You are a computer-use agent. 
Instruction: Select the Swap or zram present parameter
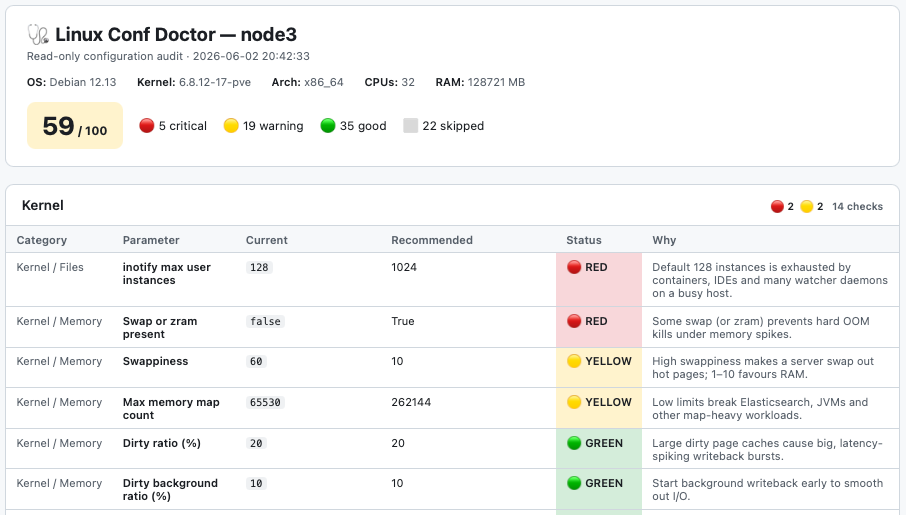tap(159, 328)
